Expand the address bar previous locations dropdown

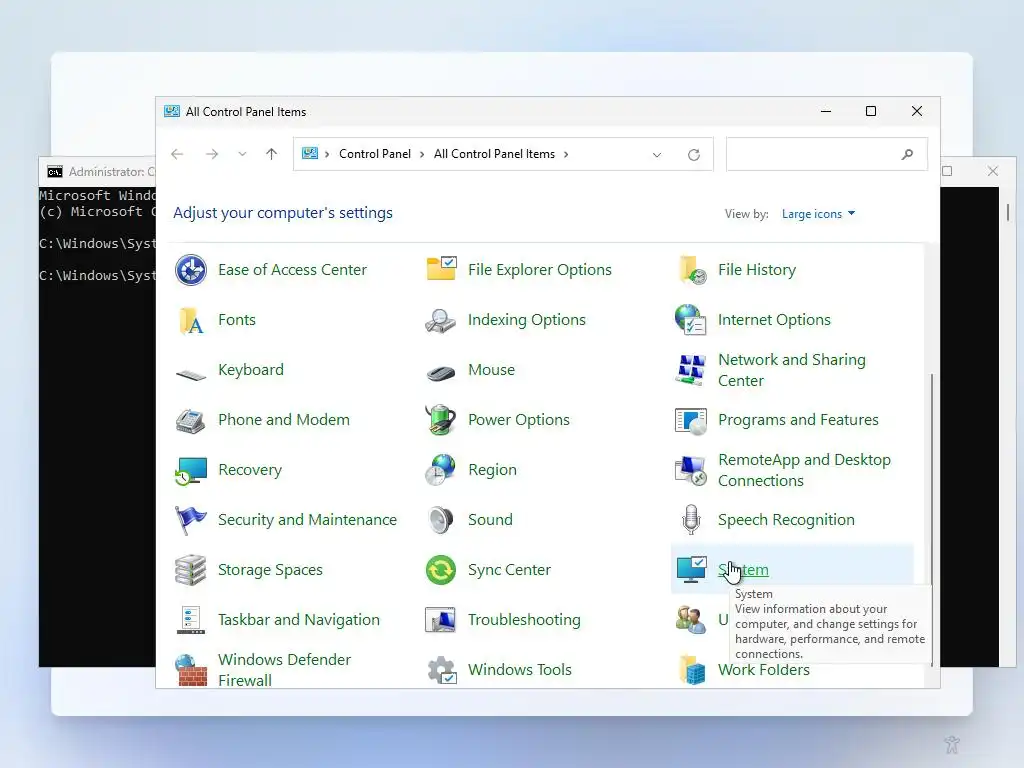click(x=657, y=155)
